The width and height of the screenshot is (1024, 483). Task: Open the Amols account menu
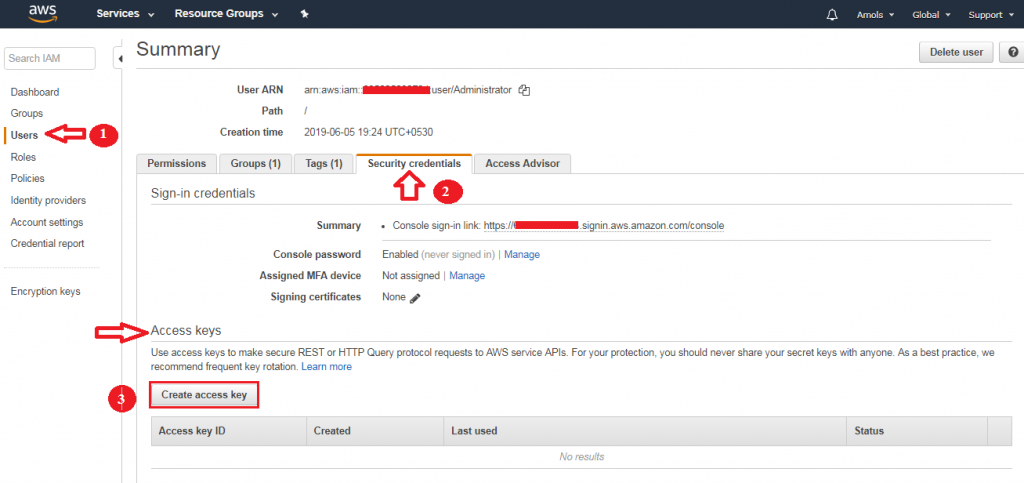coord(875,14)
